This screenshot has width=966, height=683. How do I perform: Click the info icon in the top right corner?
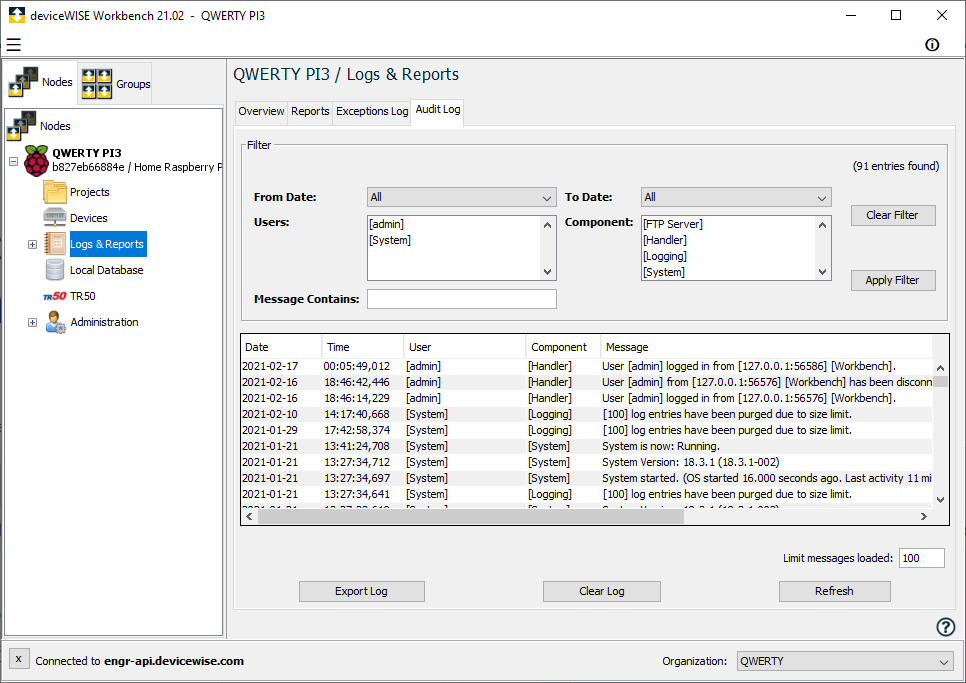tap(932, 44)
